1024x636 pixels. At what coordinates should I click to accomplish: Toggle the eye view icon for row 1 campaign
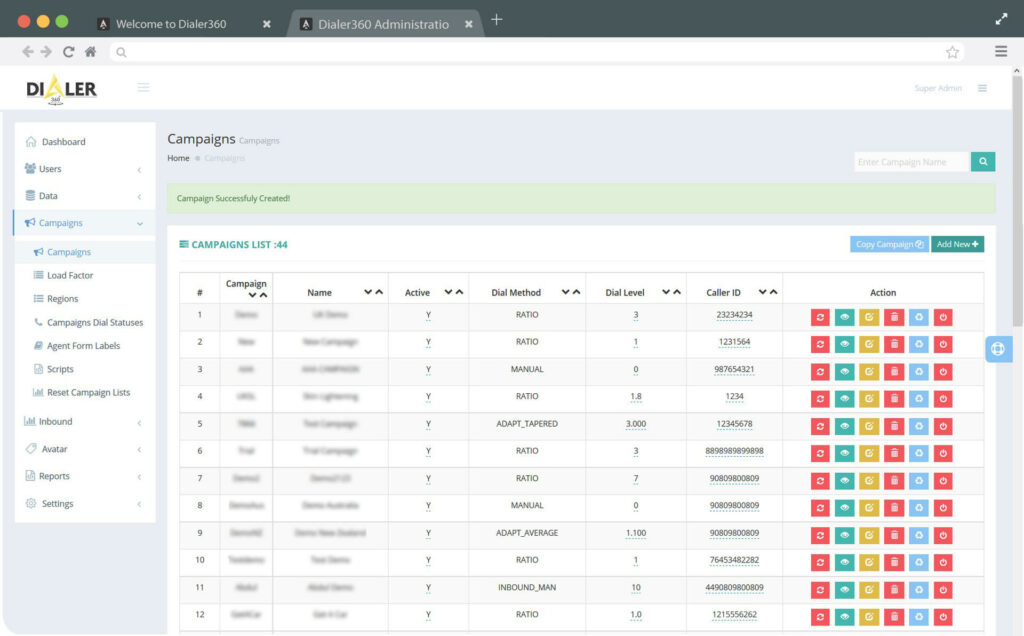click(845, 316)
